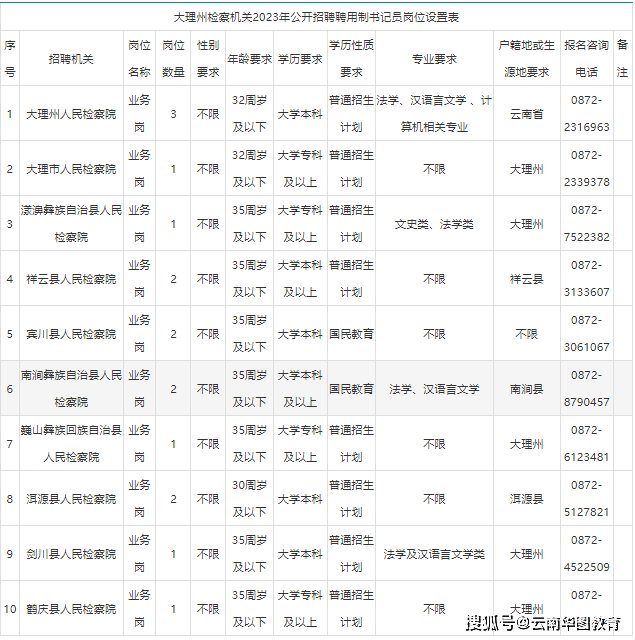Image resolution: width=635 pixels, height=640 pixels.
Task: Select the 鹤庆县人民检察院 cell
Action: [x=71, y=609]
